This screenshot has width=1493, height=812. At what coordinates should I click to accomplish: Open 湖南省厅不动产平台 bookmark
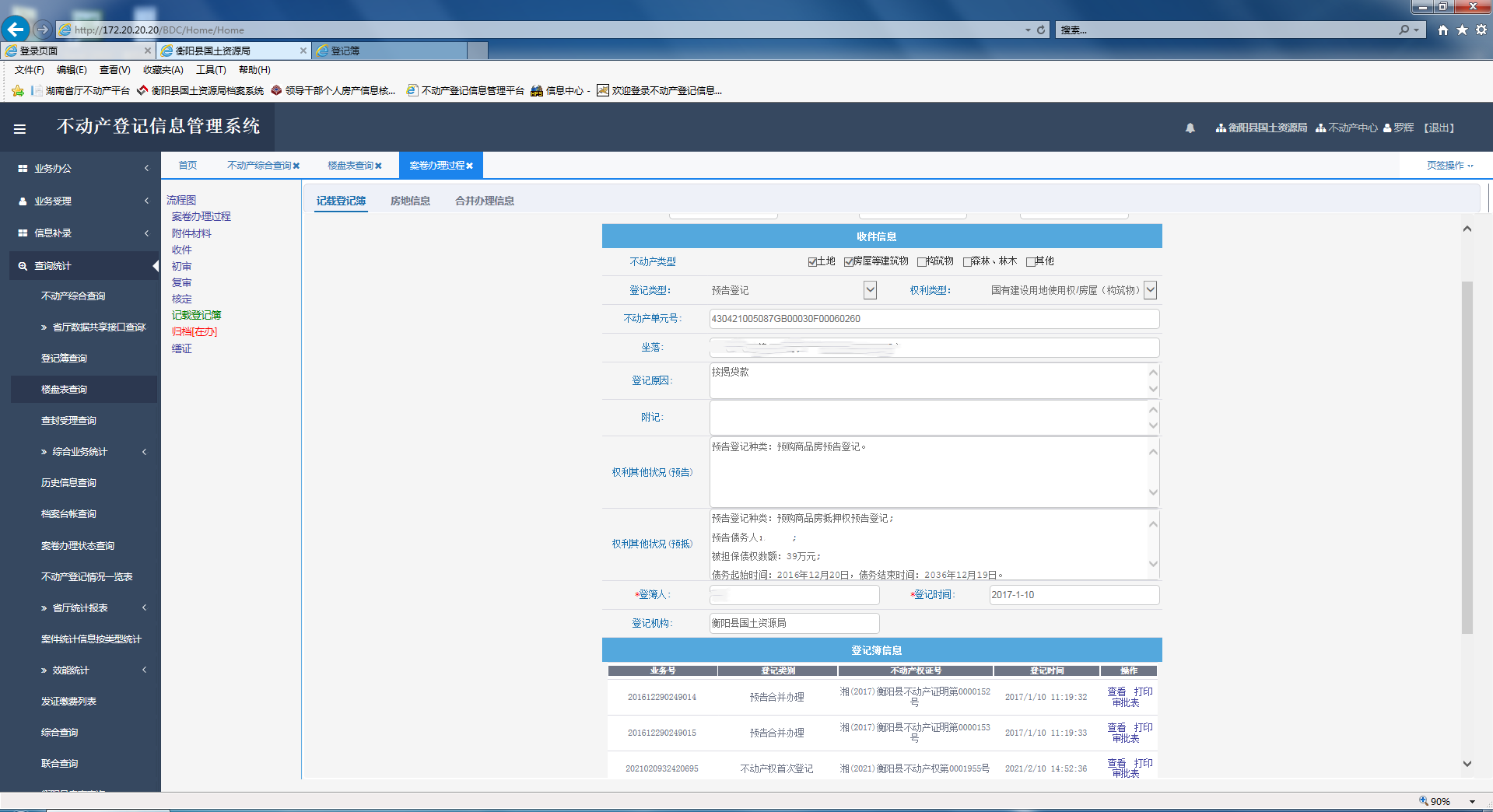pyautogui.click(x=81, y=91)
